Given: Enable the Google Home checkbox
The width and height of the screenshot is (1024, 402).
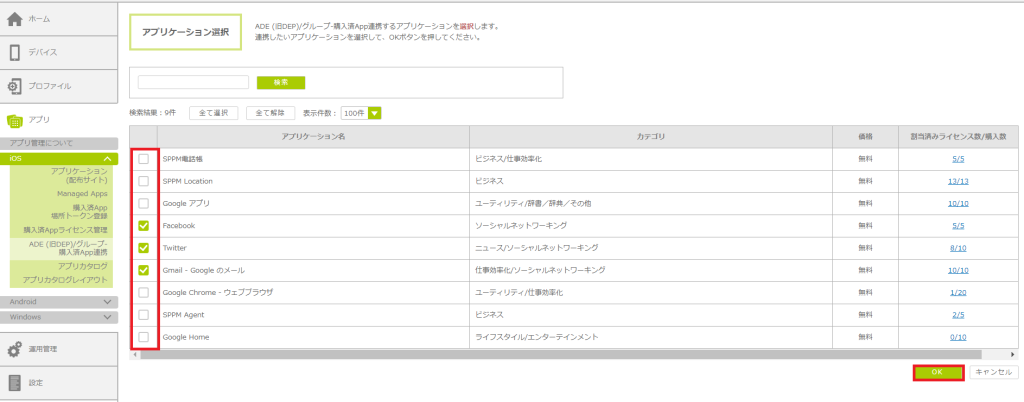Looking at the screenshot, I should 144,337.
